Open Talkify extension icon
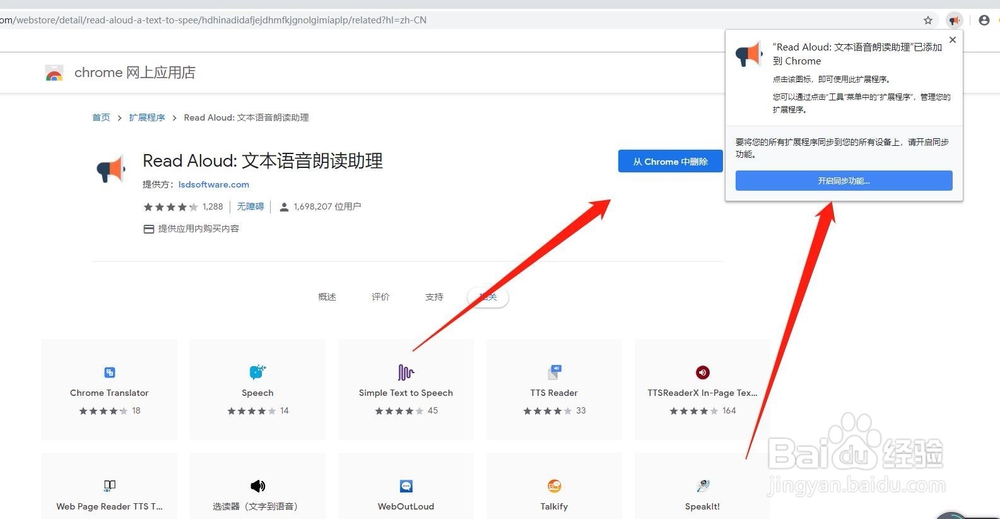This screenshot has width=1000, height=519. coord(554,486)
